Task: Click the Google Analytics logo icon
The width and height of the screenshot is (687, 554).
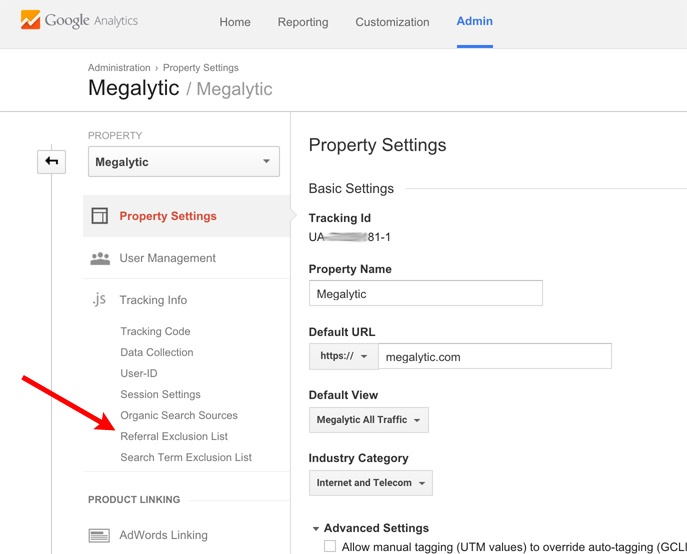Action: pos(30,20)
